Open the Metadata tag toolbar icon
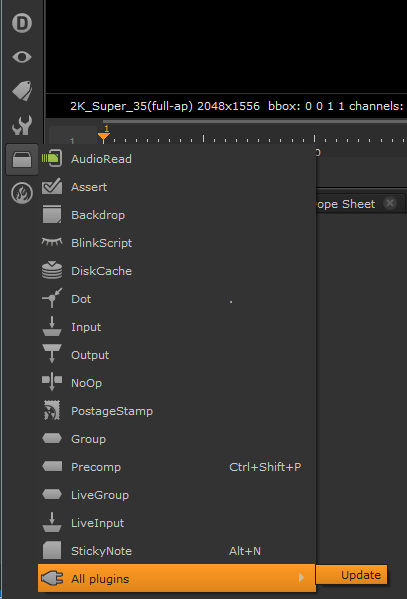The width and height of the screenshot is (407, 599). tap(22, 91)
